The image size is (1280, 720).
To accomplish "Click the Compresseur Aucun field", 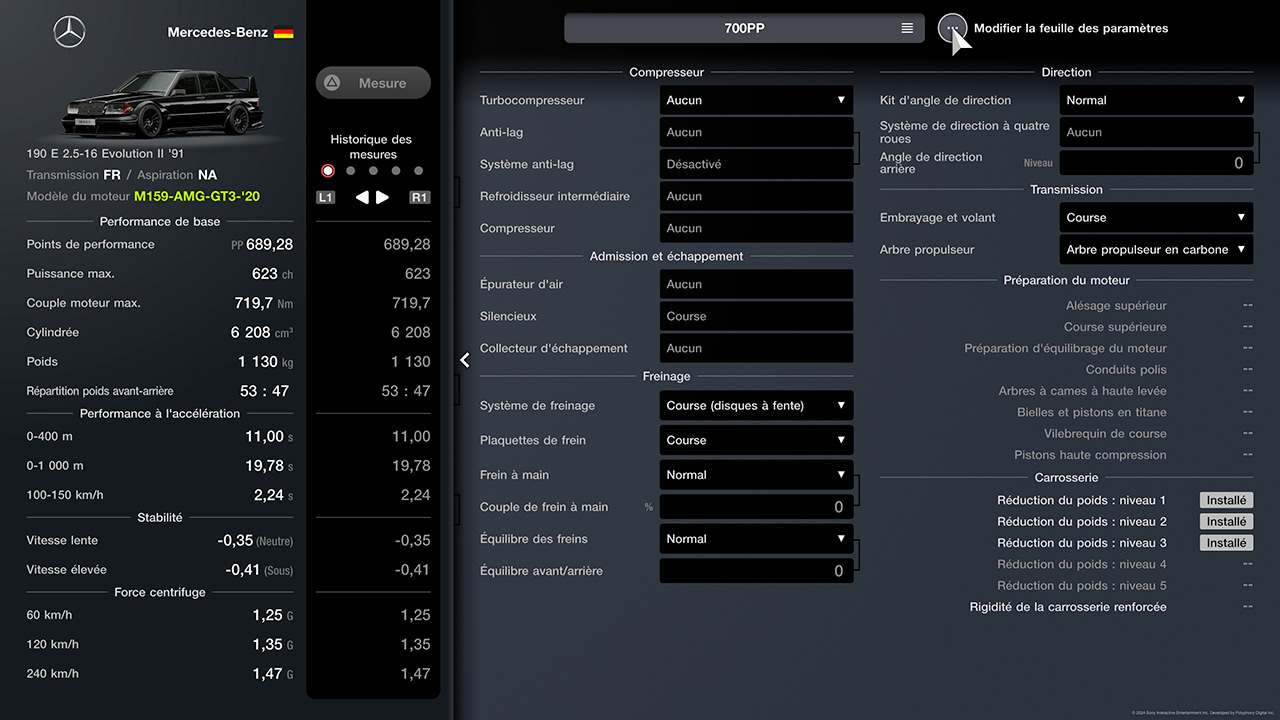I will (757, 228).
